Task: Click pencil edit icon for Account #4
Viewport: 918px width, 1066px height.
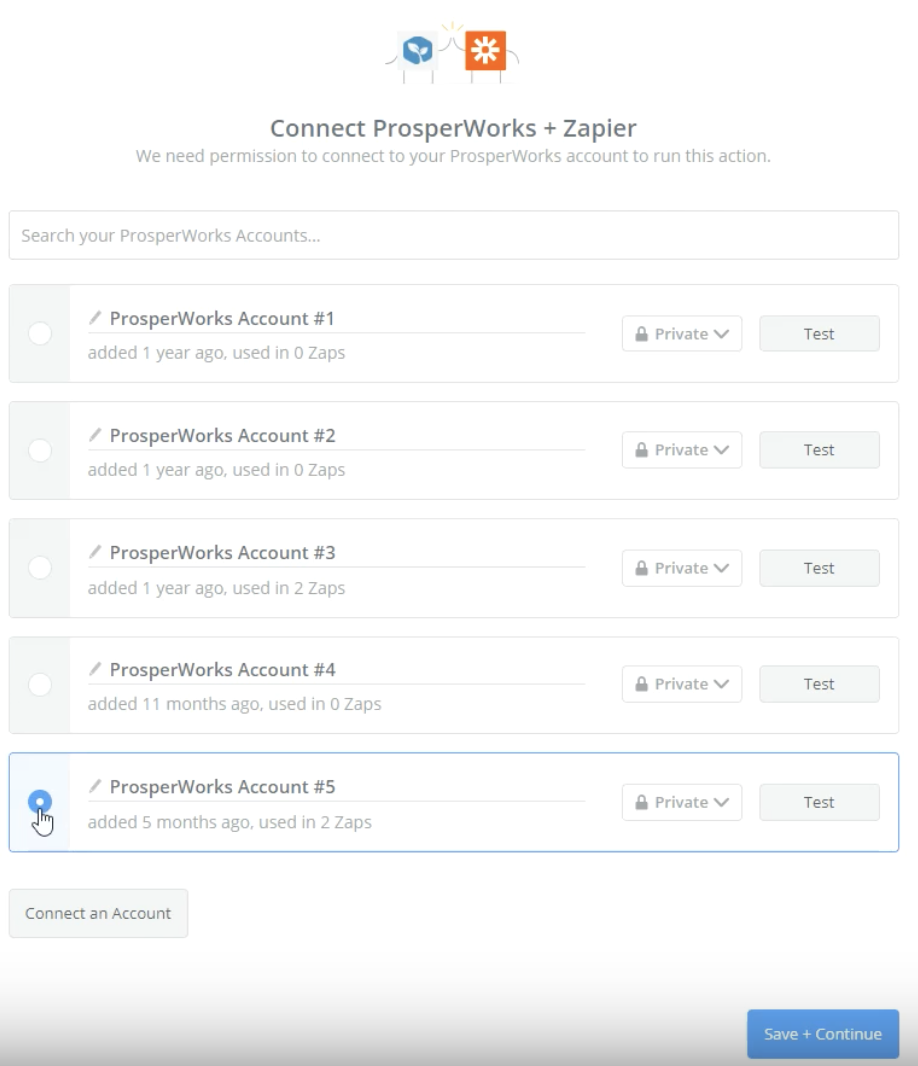Action: (95, 669)
